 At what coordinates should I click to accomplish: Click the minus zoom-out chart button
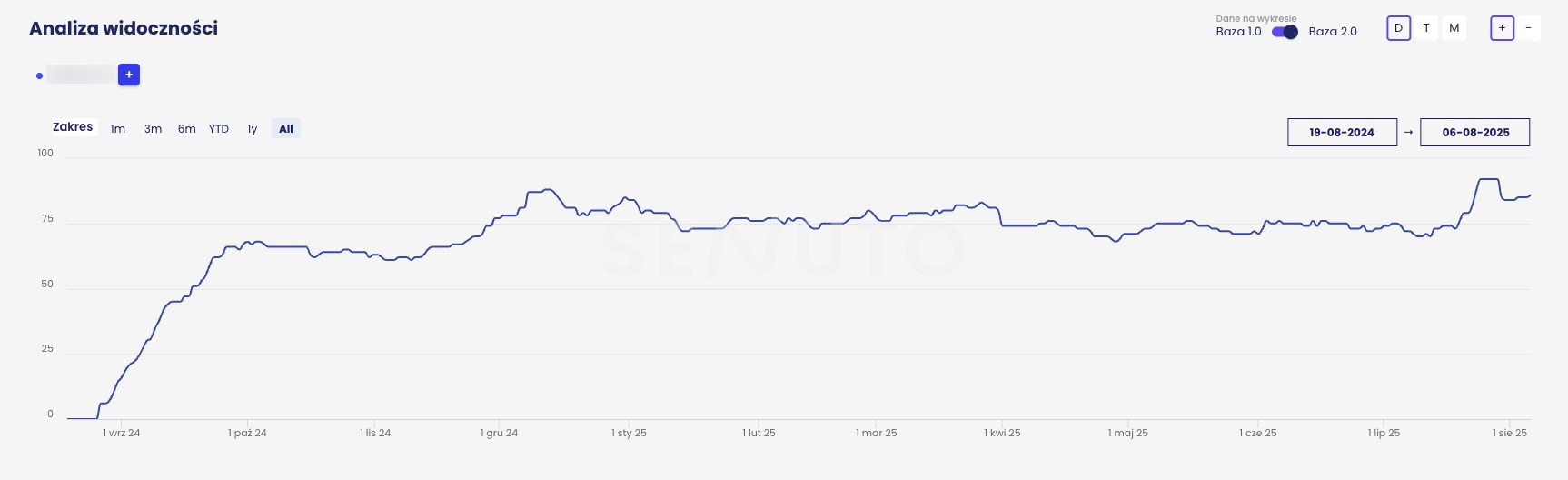[x=1528, y=28]
